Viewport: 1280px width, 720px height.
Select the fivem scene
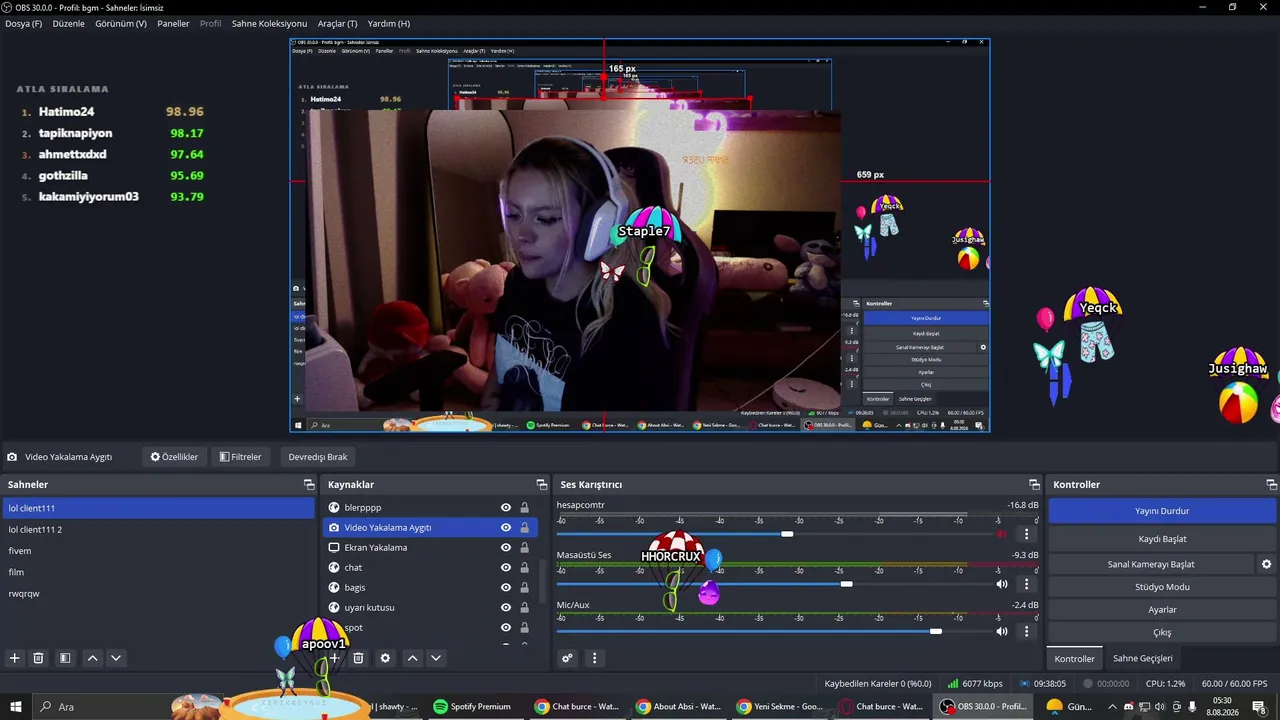pos(158,551)
